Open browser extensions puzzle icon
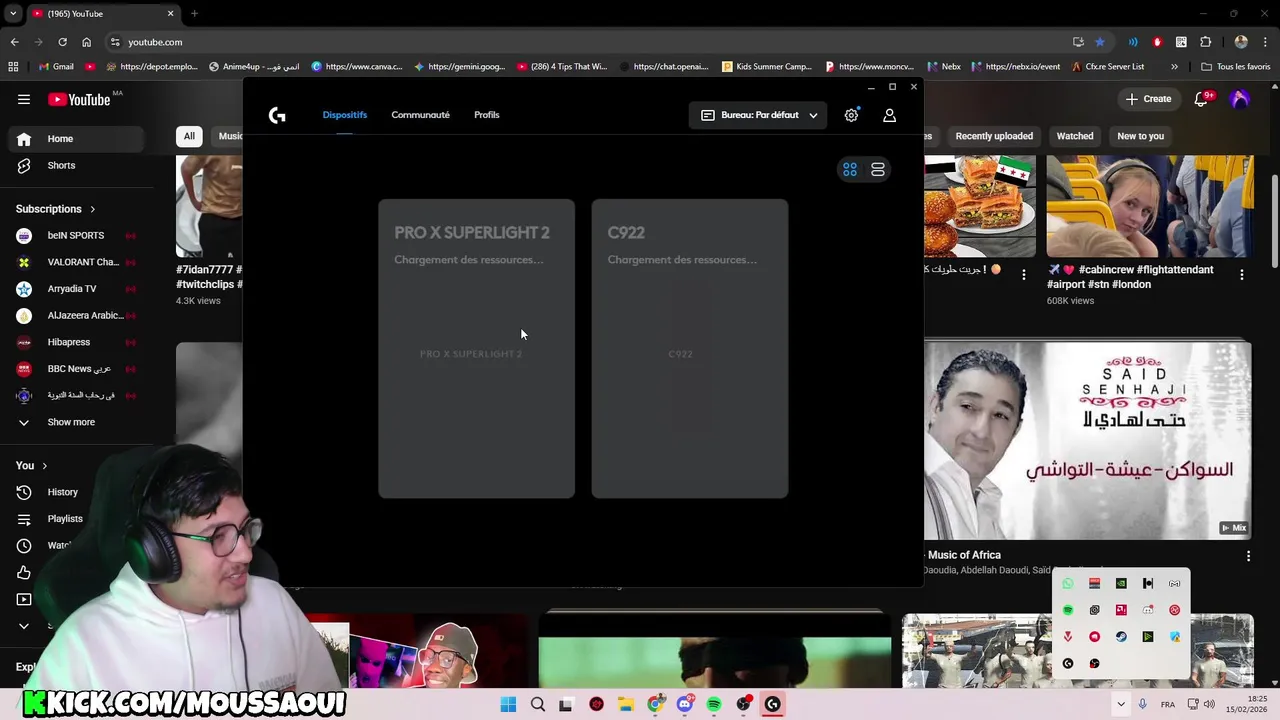Screen dimensions: 1280x720 pyautogui.click(x=1205, y=42)
